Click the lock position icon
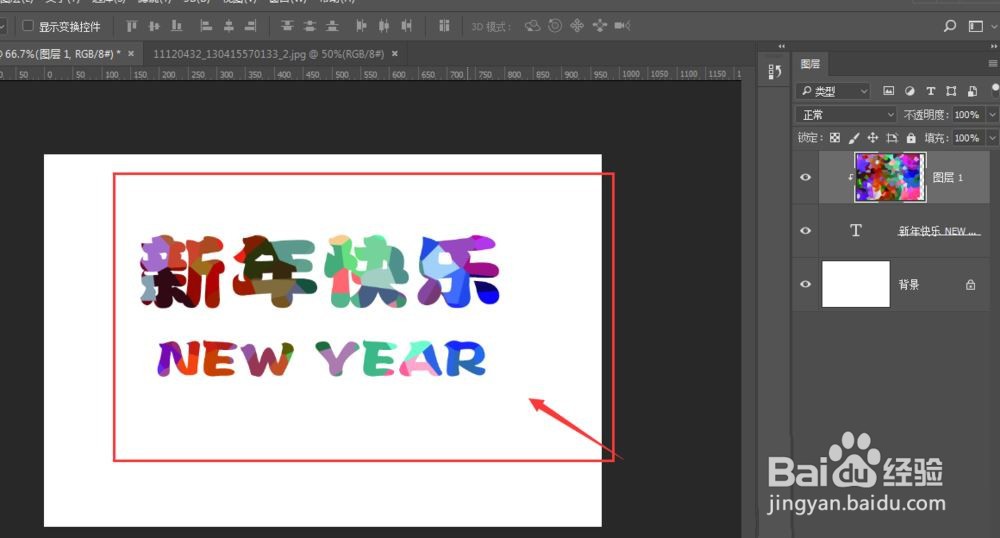The width and height of the screenshot is (1000, 538). click(x=872, y=138)
